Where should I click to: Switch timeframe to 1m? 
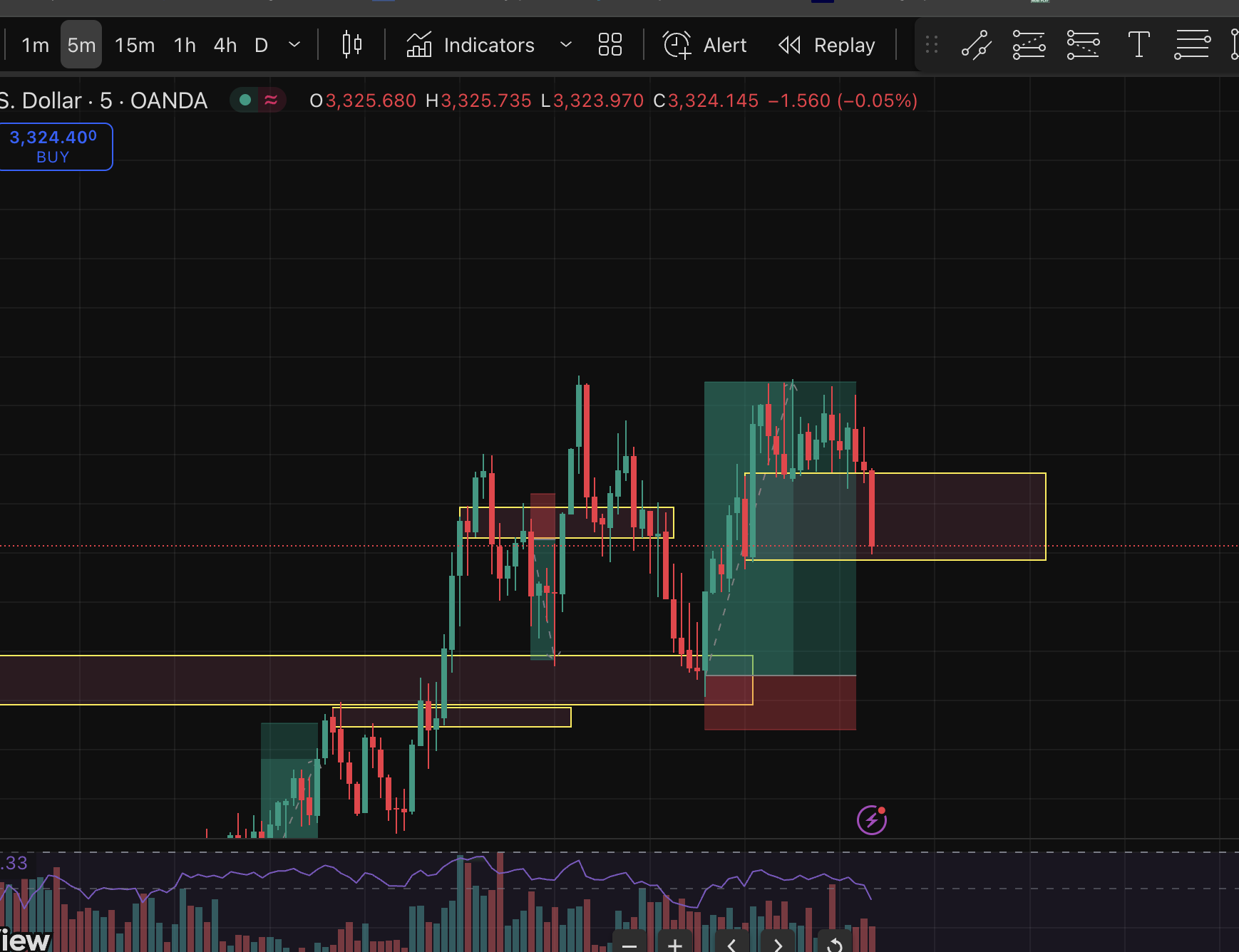(35, 45)
